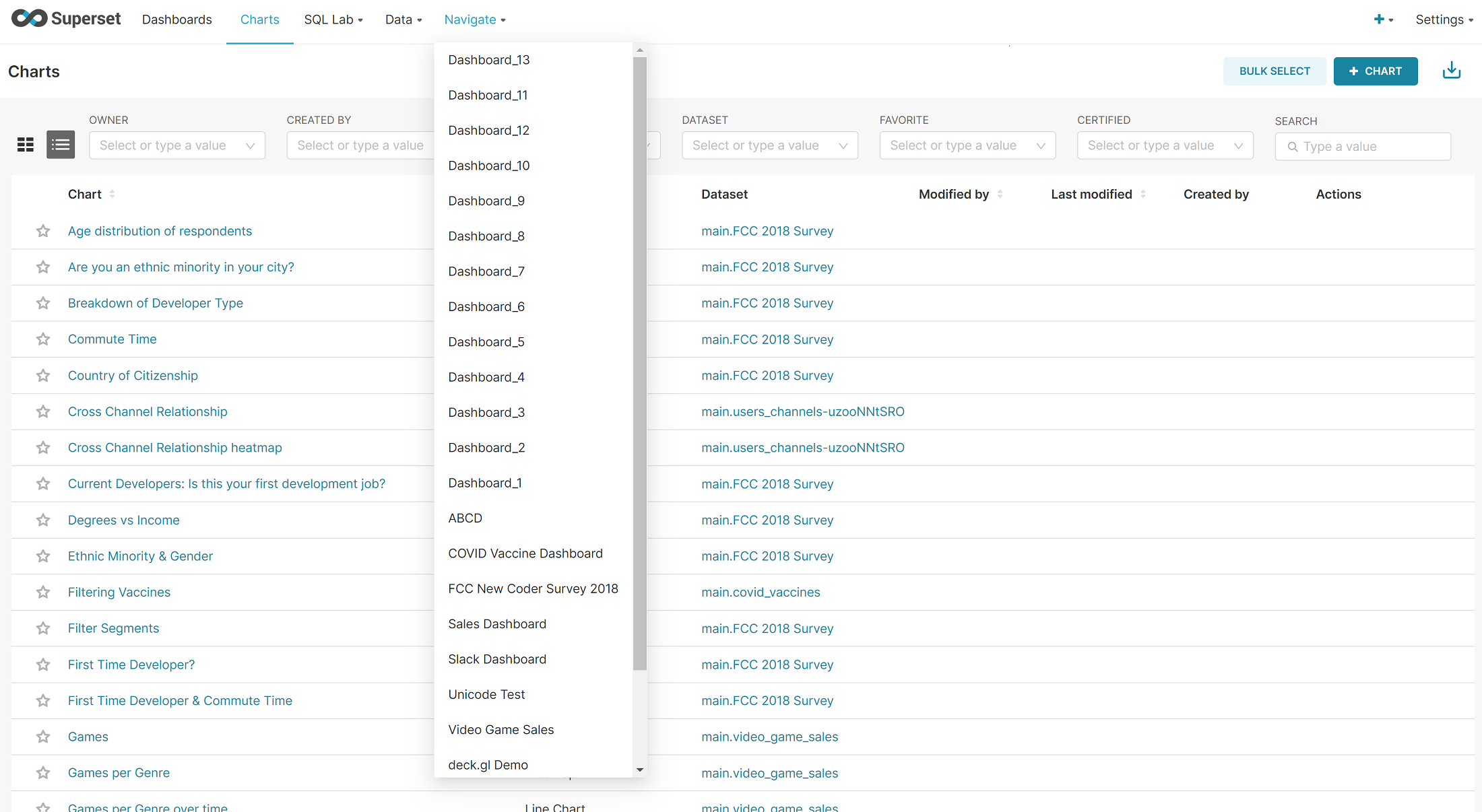The height and width of the screenshot is (812, 1482).
Task: Switch to list view
Action: pos(61,145)
